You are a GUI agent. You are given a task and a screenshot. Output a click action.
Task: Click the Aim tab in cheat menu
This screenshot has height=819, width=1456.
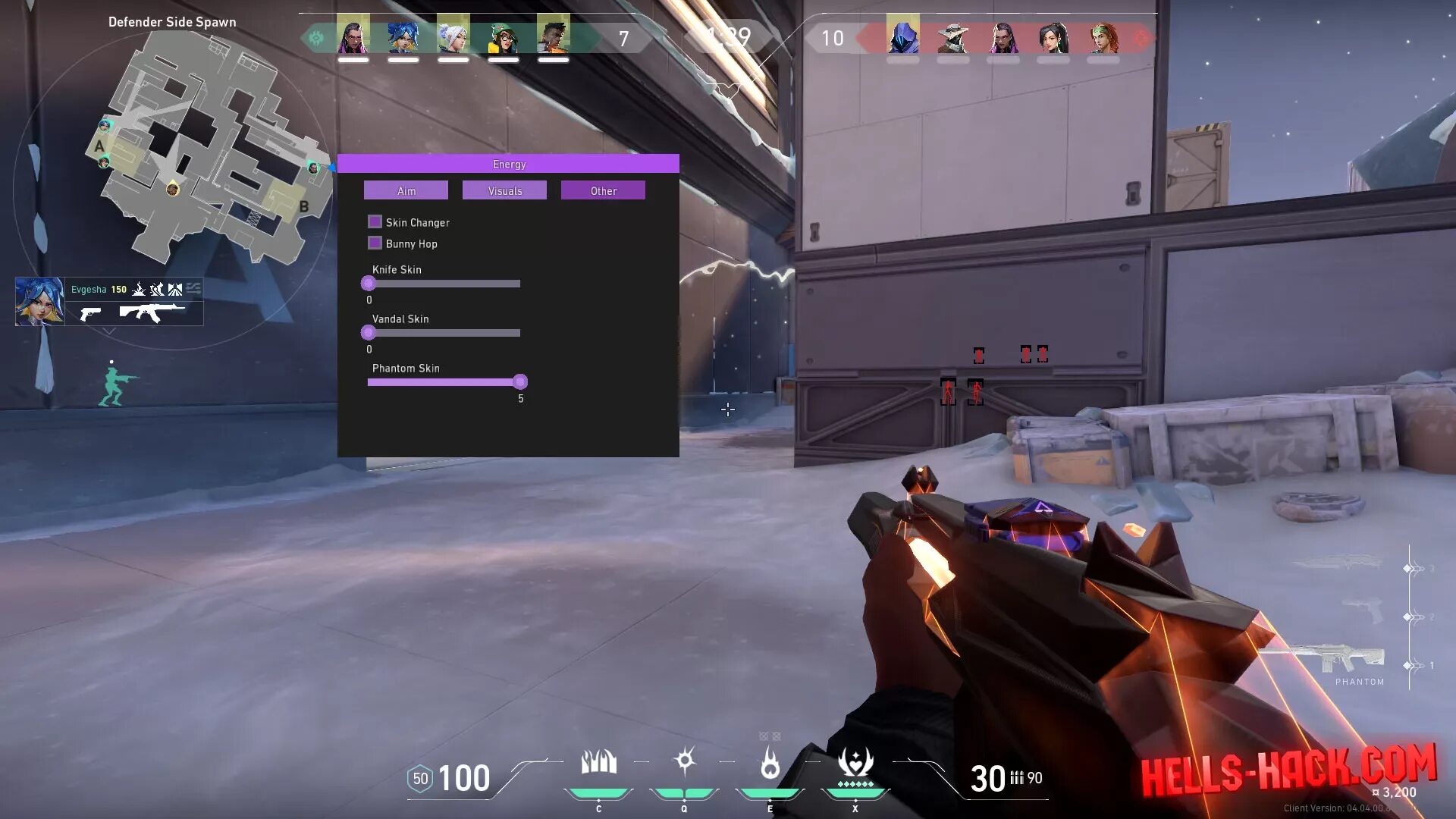406,191
